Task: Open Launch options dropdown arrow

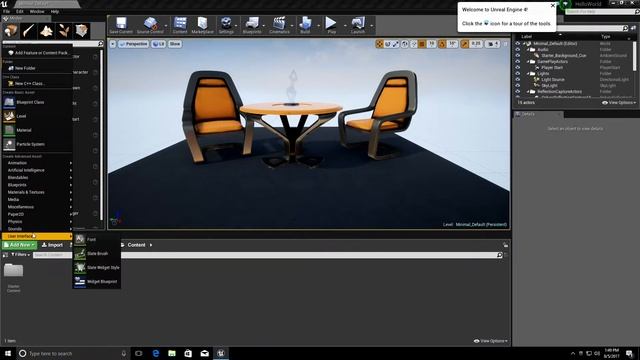Action: click(371, 26)
